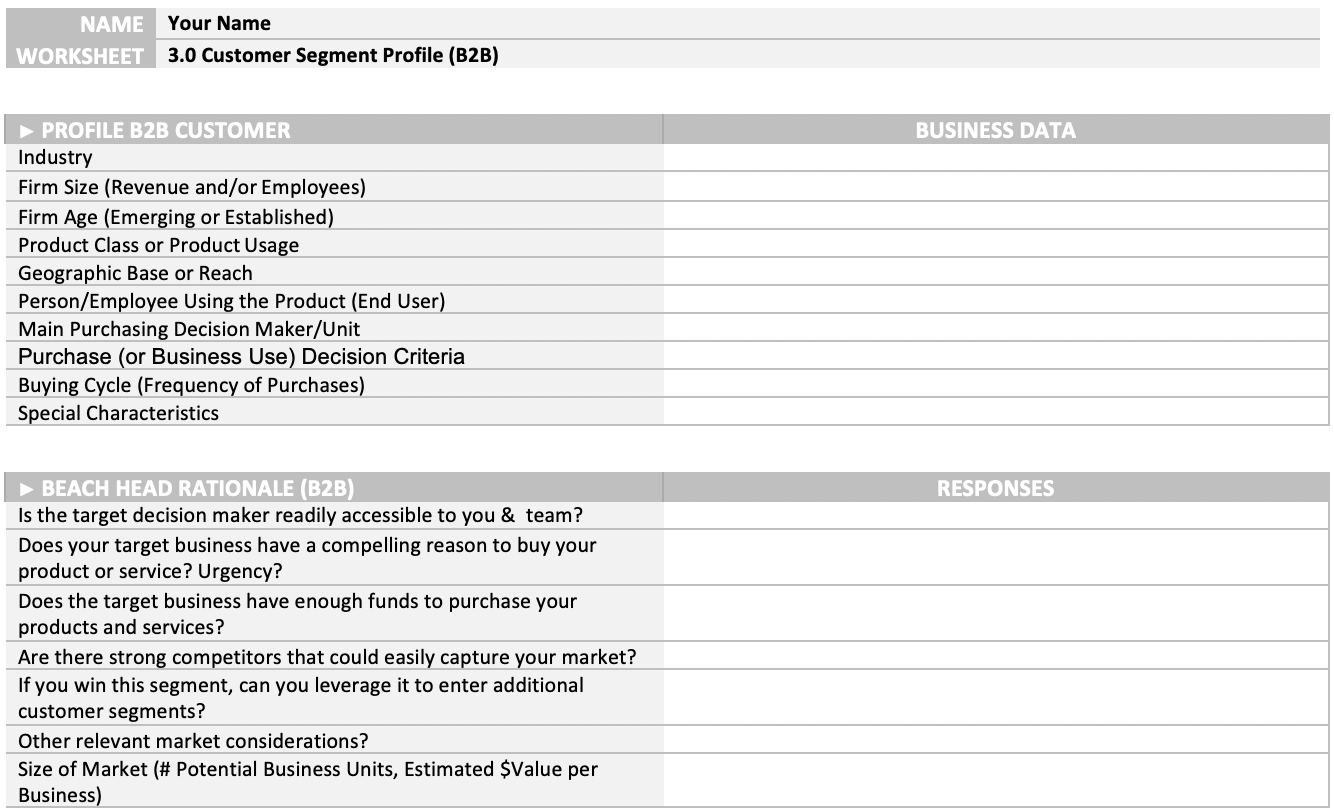Click the Size of Market response cell
The height and width of the screenshot is (812, 1334).
[x=995, y=782]
